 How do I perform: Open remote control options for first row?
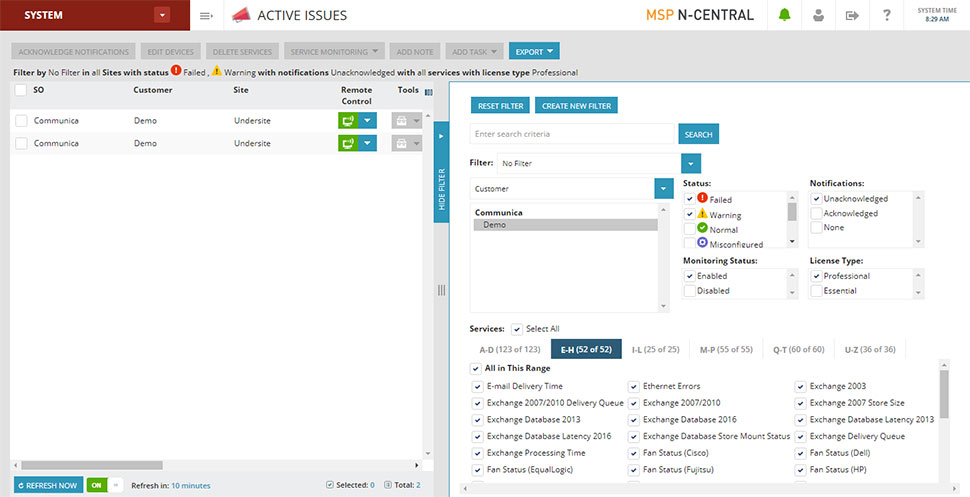[x=367, y=121]
